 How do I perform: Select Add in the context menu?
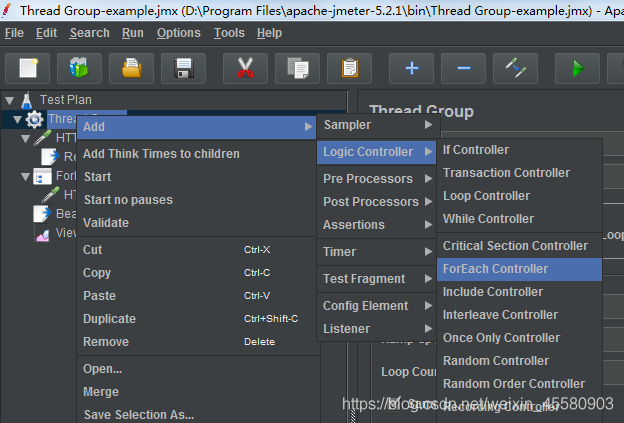[197, 127]
